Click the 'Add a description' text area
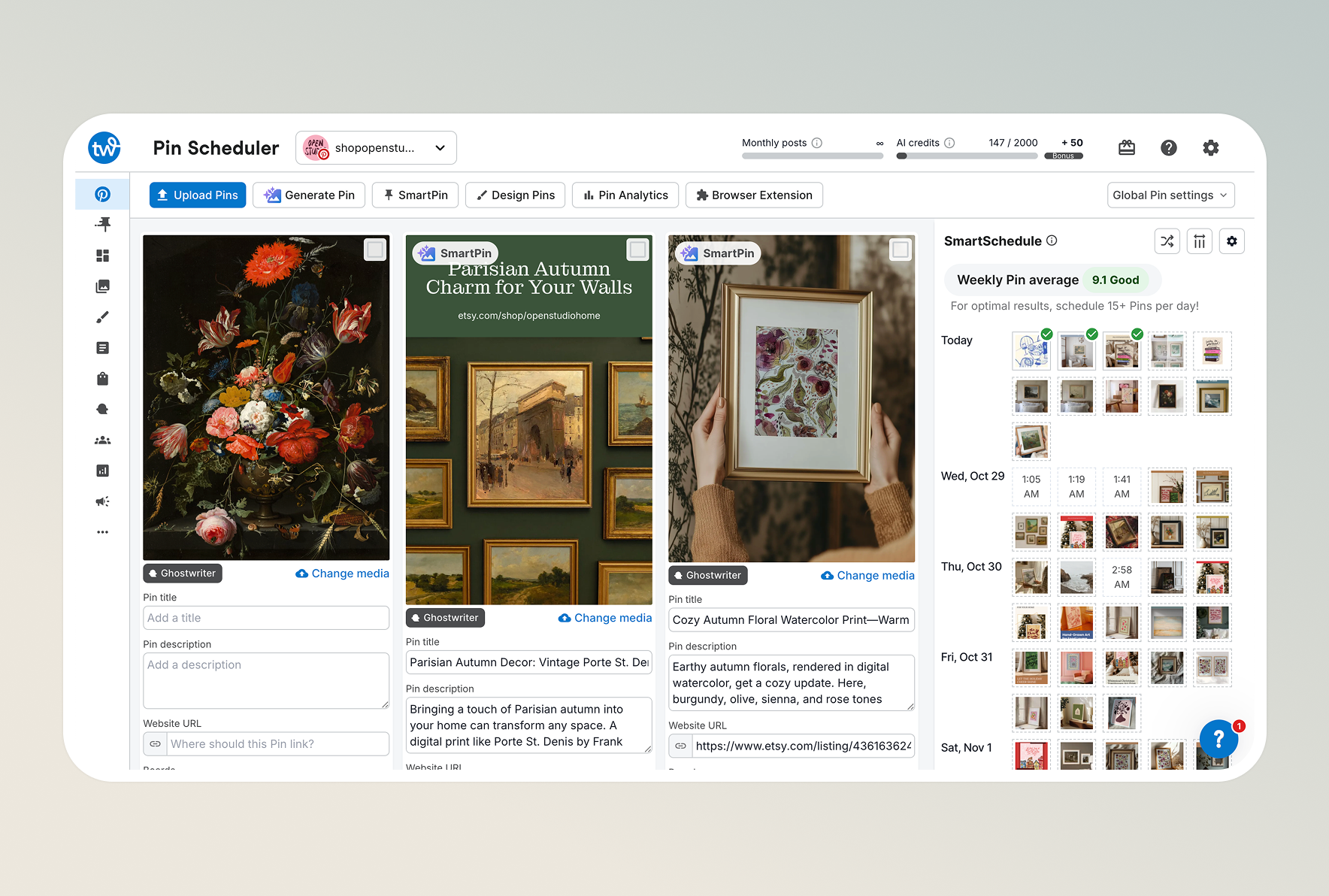Screen dimensions: 1329x896 point(266,681)
